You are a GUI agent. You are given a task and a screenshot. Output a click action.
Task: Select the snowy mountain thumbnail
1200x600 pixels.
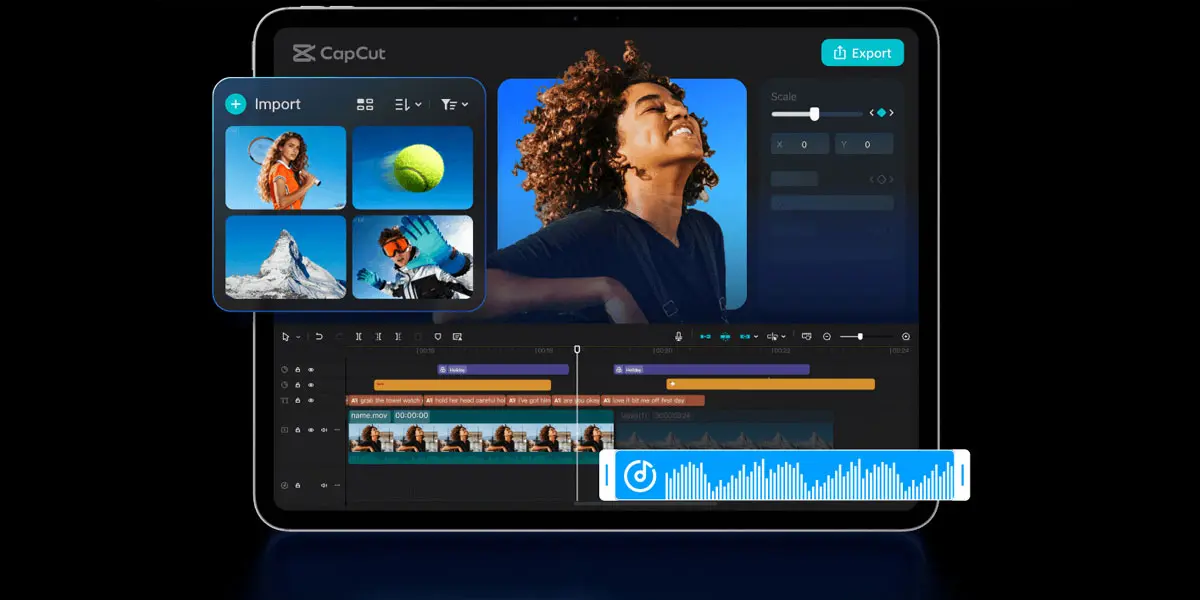coord(286,257)
